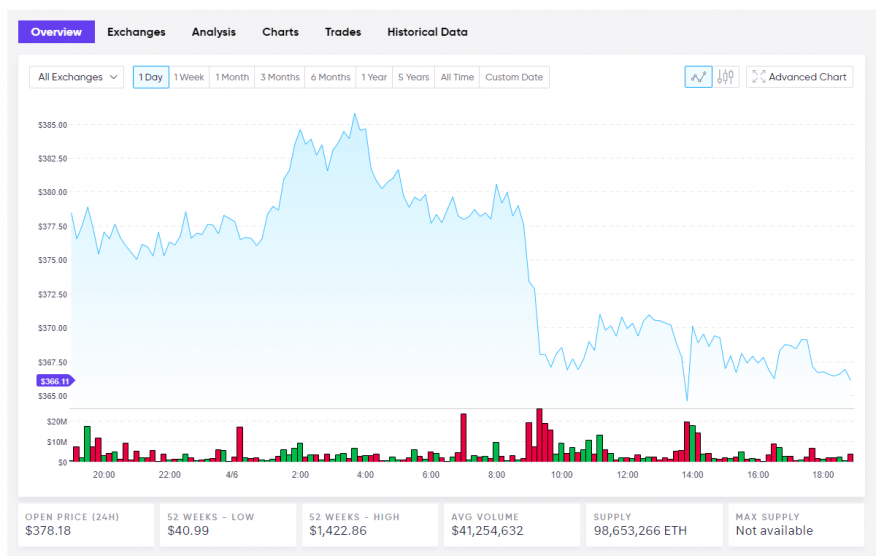Open the Advanced Chart expand icon
This screenshot has height=556, width=884.
(759, 77)
